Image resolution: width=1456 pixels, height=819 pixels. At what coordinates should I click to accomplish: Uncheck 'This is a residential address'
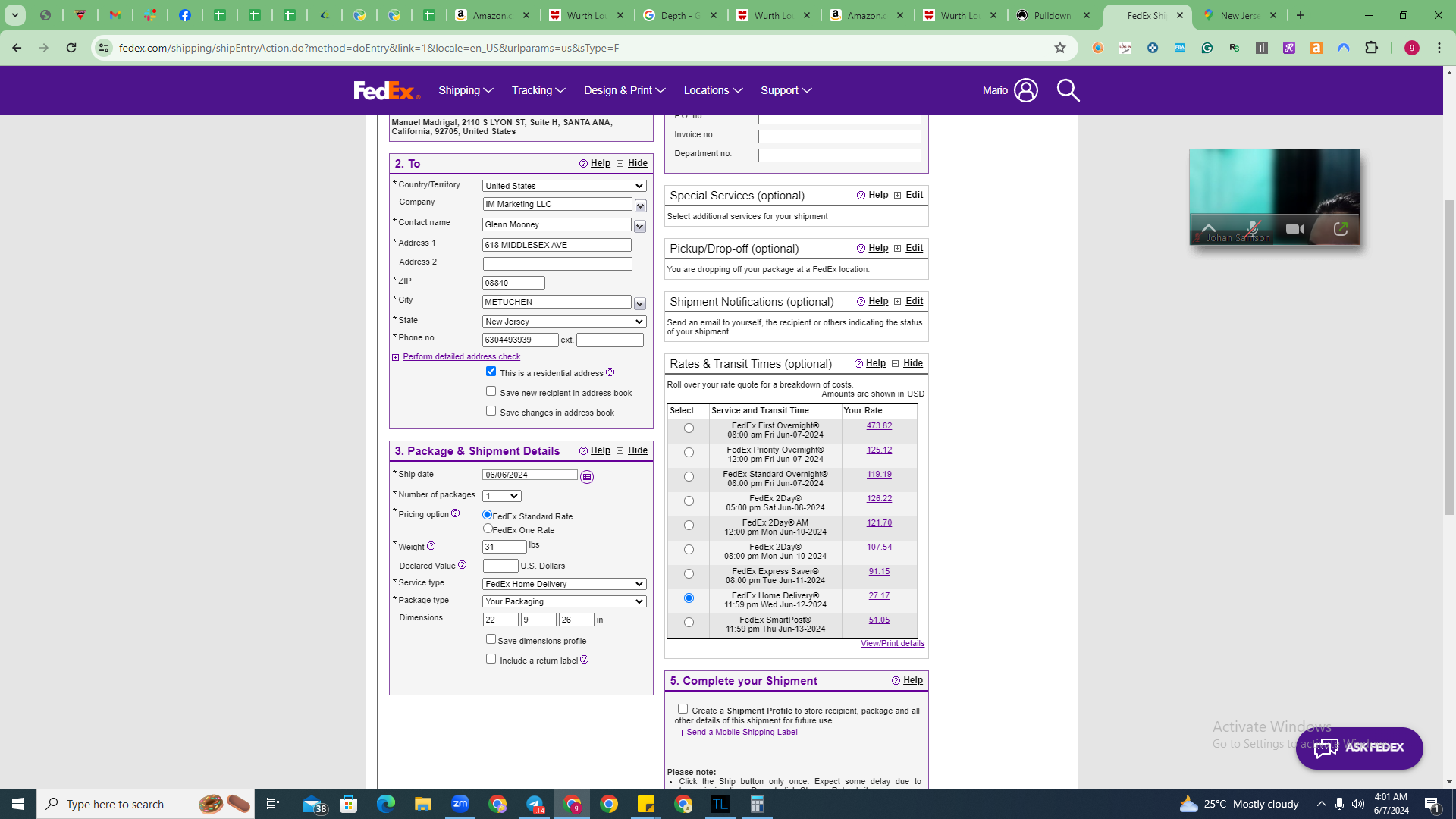click(x=491, y=372)
